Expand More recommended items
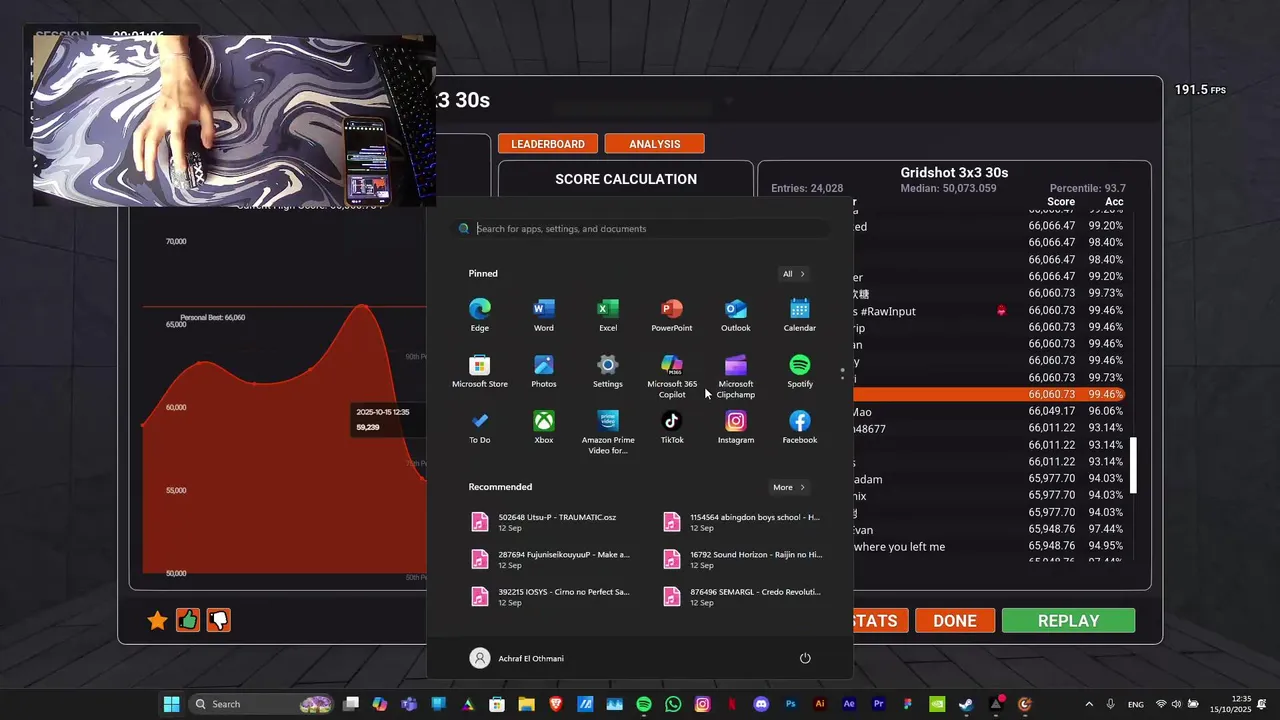Image resolution: width=1280 pixels, height=720 pixels. pyautogui.click(x=789, y=487)
